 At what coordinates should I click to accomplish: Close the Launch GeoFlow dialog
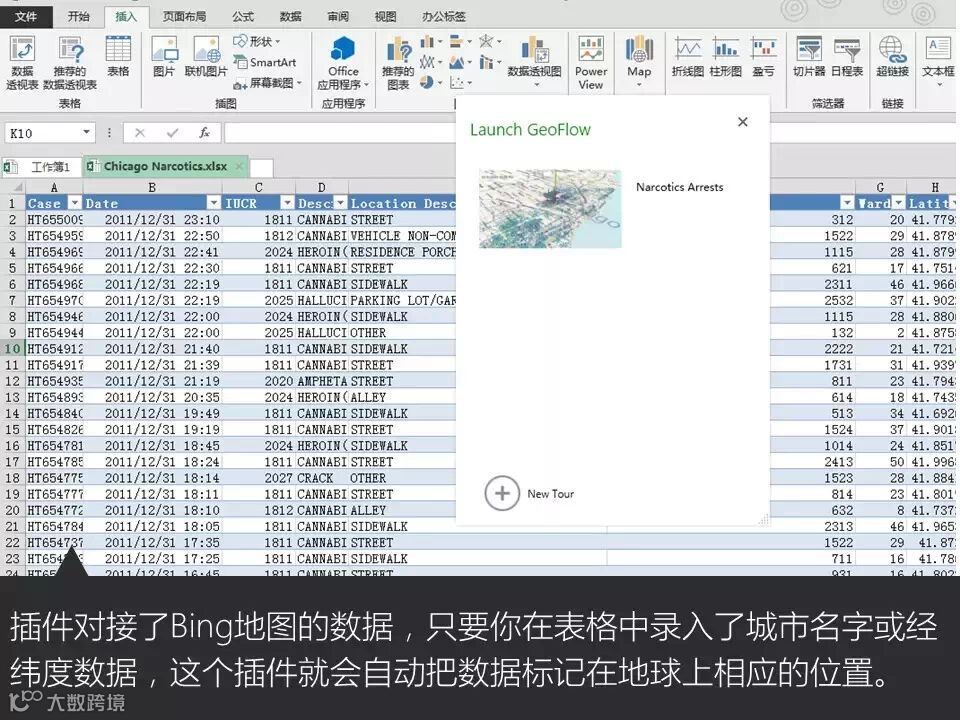tap(743, 122)
